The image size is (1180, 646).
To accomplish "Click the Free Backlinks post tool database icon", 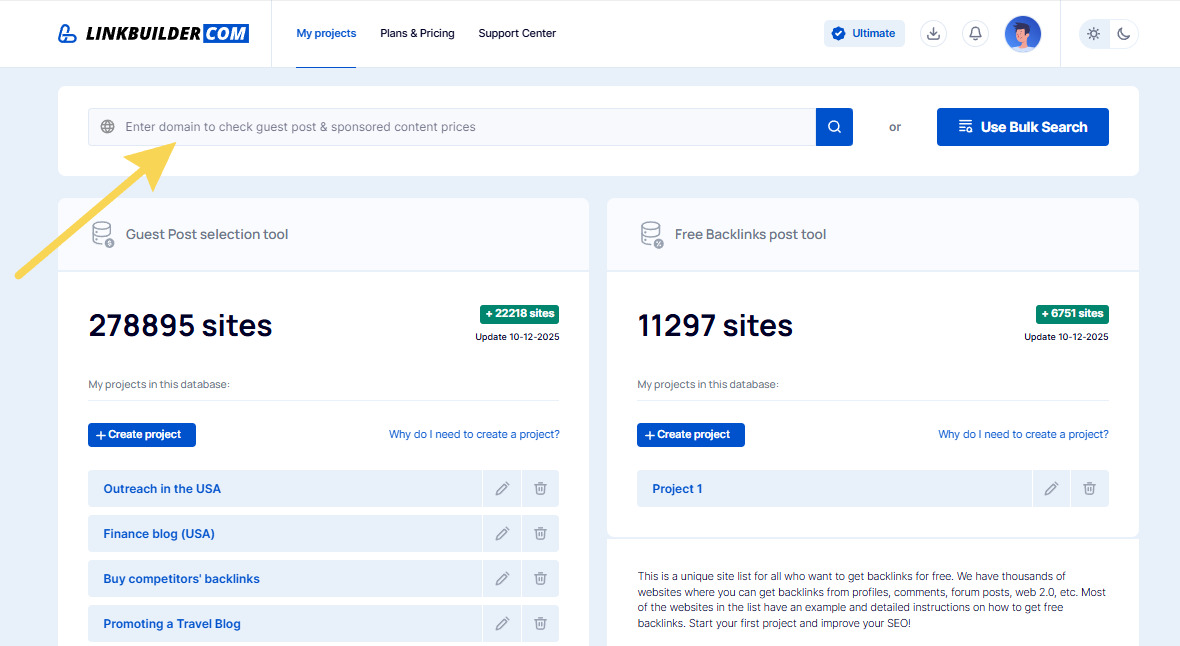I will [x=651, y=234].
